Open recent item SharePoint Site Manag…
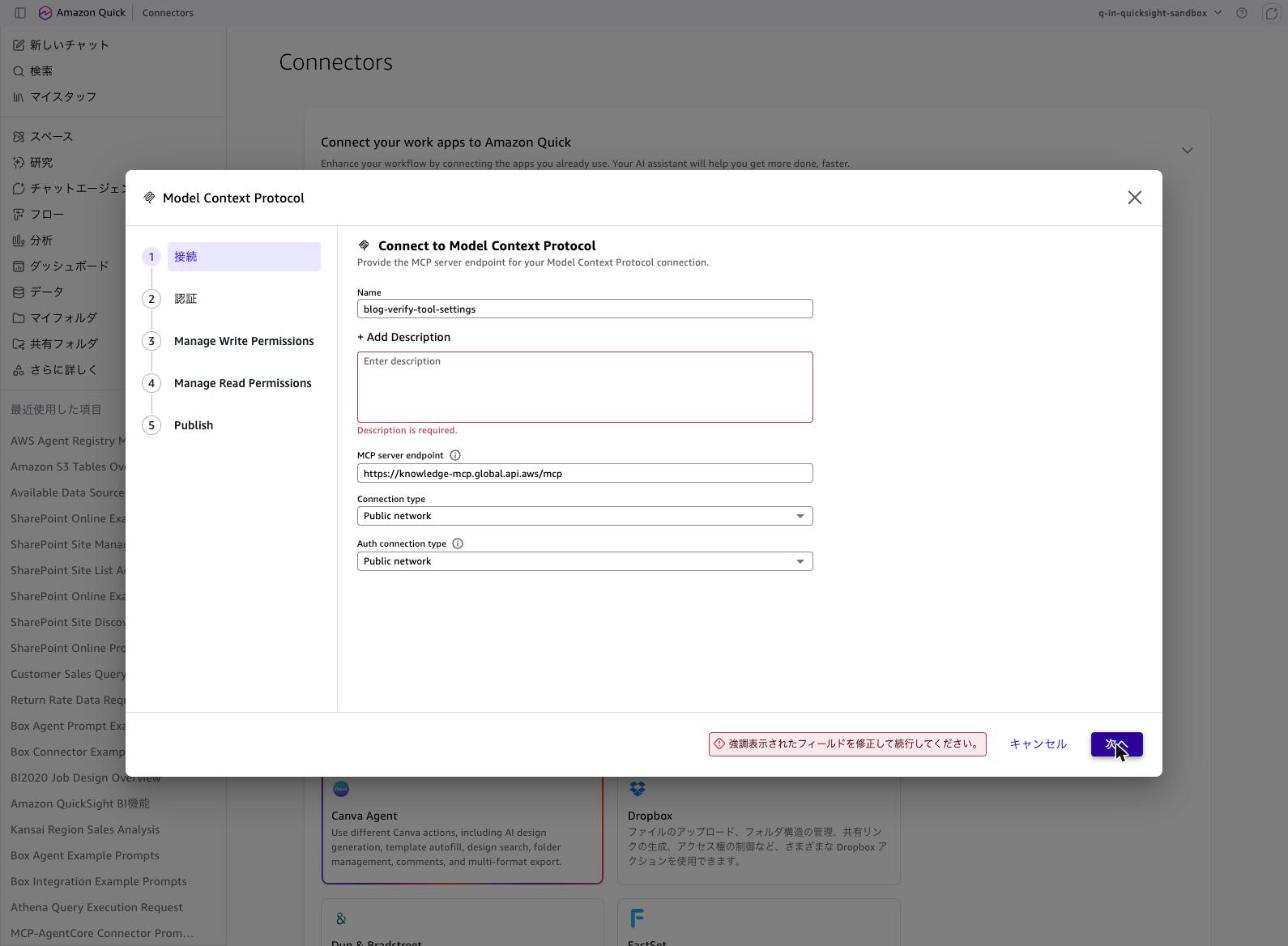Image resolution: width=1288 pixels, height=946 pixels. point(68,545)
